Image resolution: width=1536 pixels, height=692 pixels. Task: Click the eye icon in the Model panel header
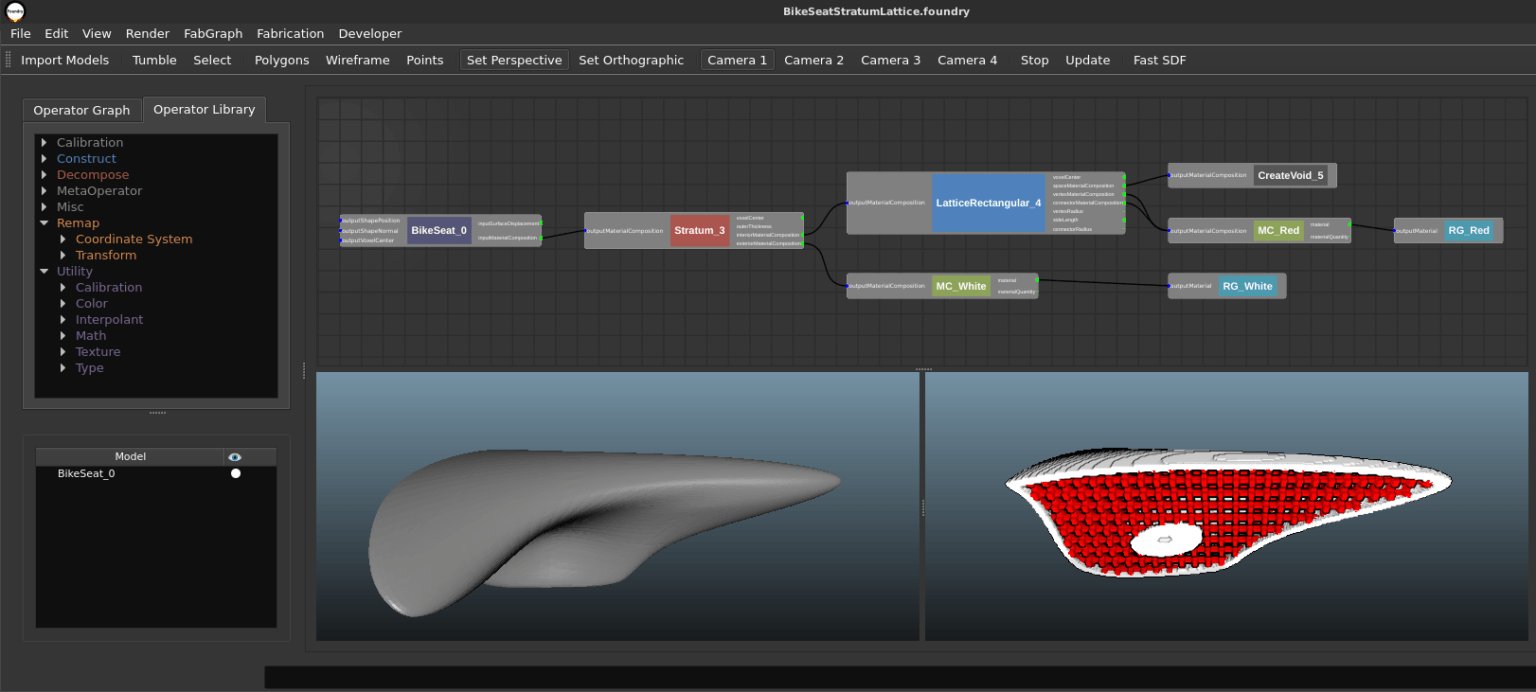click(236, 456)
